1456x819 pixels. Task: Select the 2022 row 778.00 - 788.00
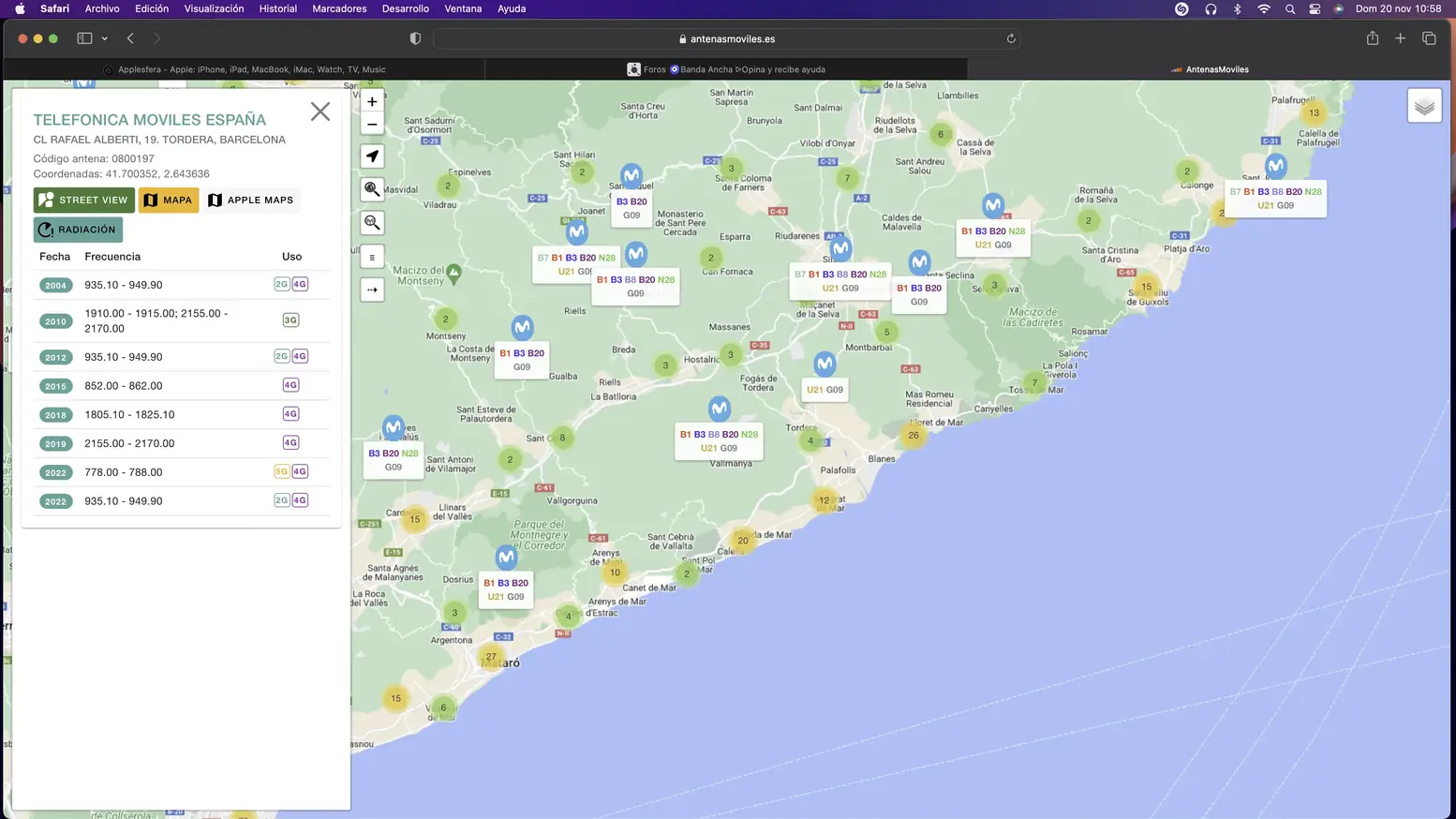tap(181, 472)
